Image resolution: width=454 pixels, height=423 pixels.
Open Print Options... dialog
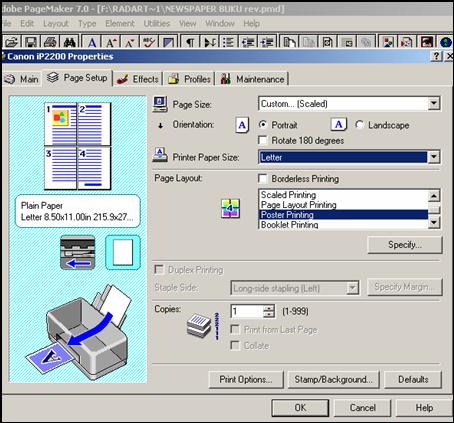pos(246,379)
